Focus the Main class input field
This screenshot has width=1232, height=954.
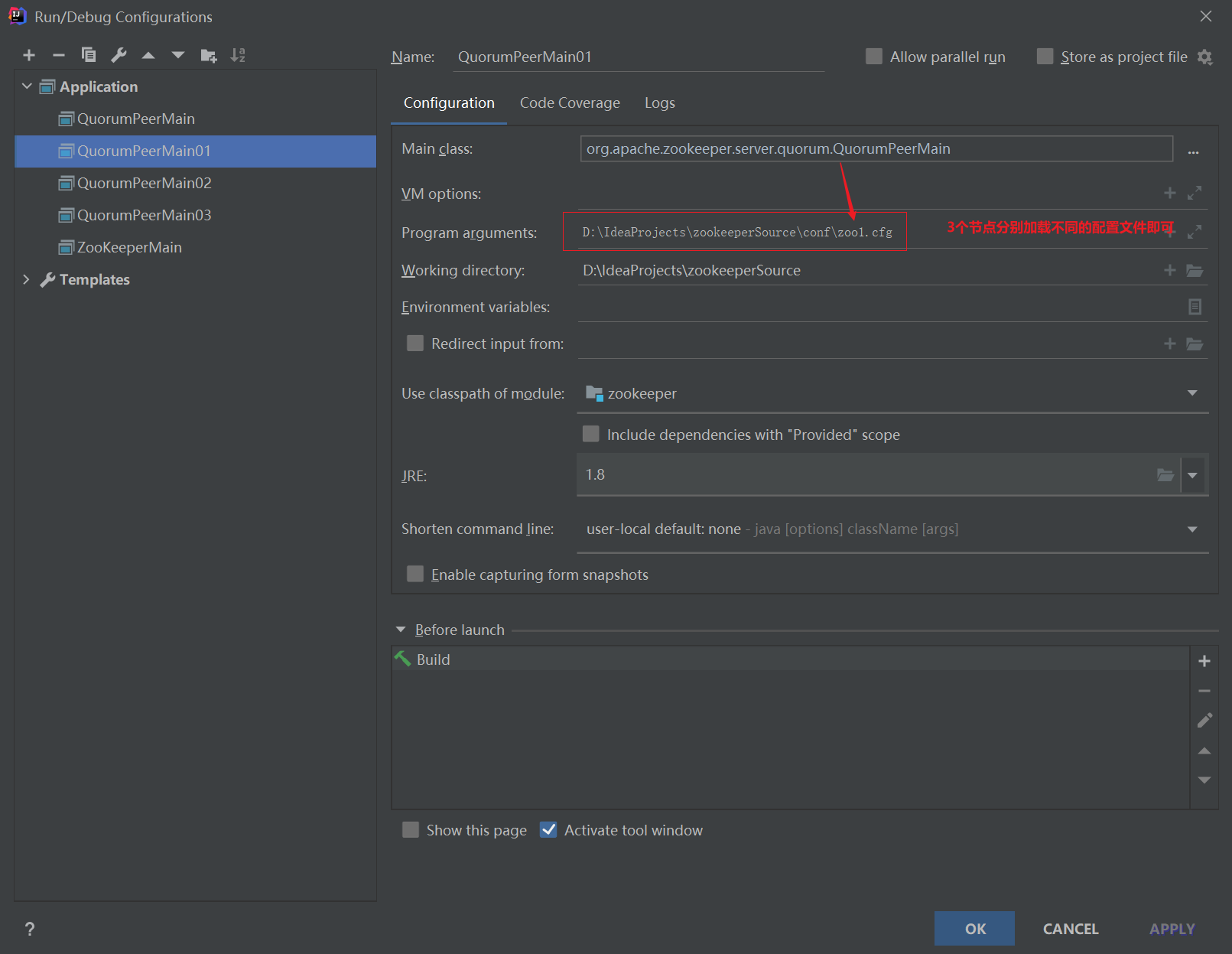pos(876,148)
